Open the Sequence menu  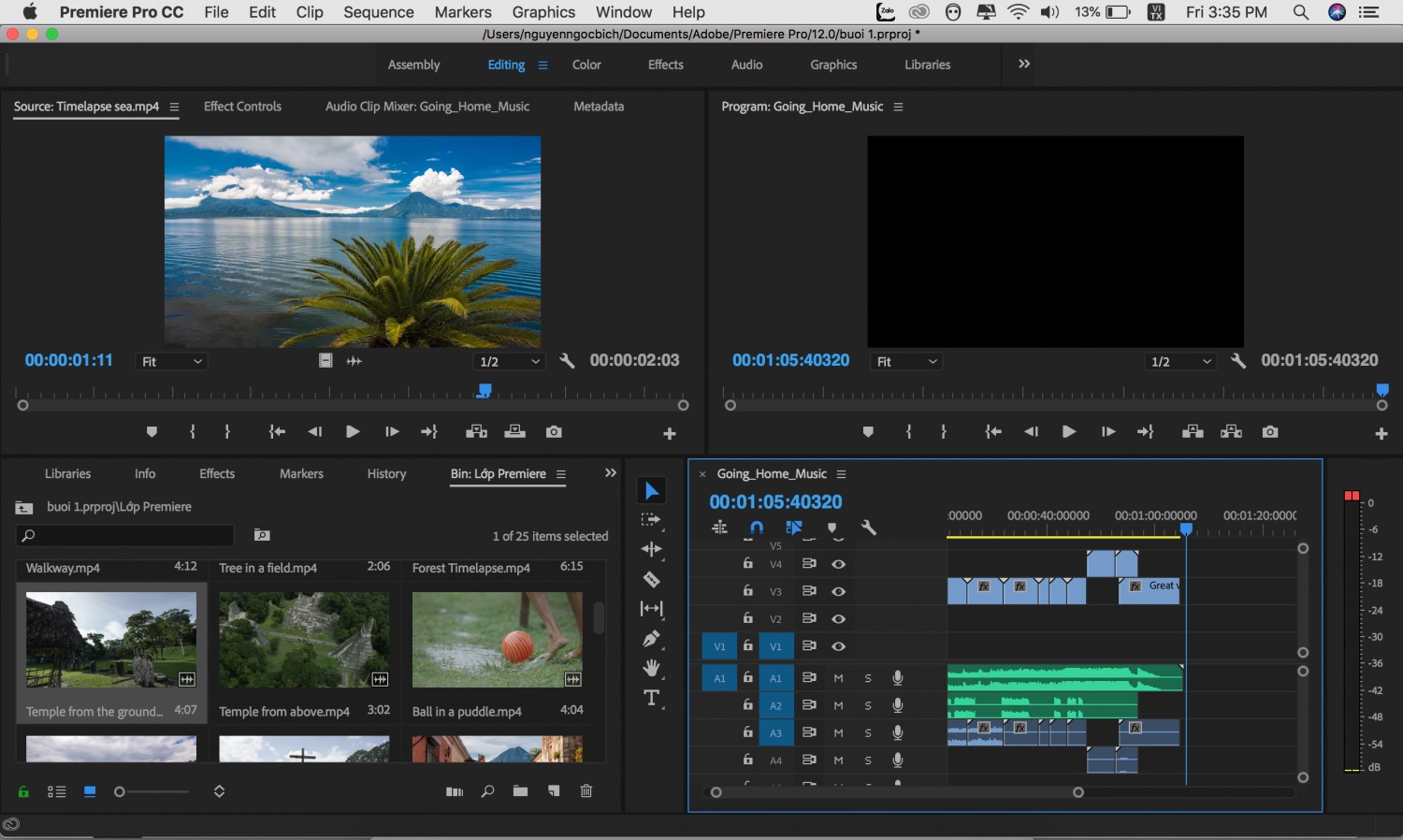click(378, 12)
